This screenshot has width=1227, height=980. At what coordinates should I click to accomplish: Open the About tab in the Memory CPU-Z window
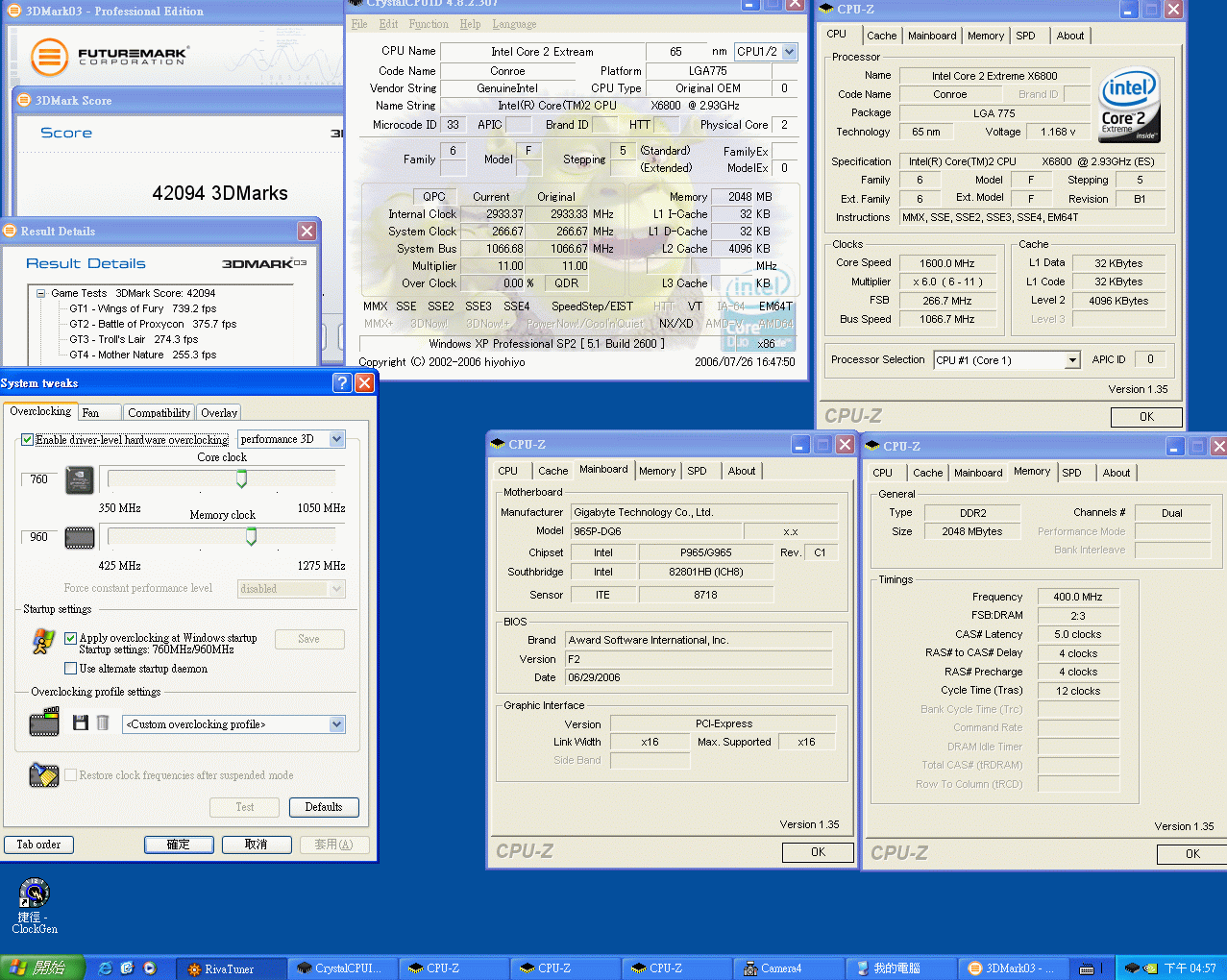click(x=1116, y=473)
